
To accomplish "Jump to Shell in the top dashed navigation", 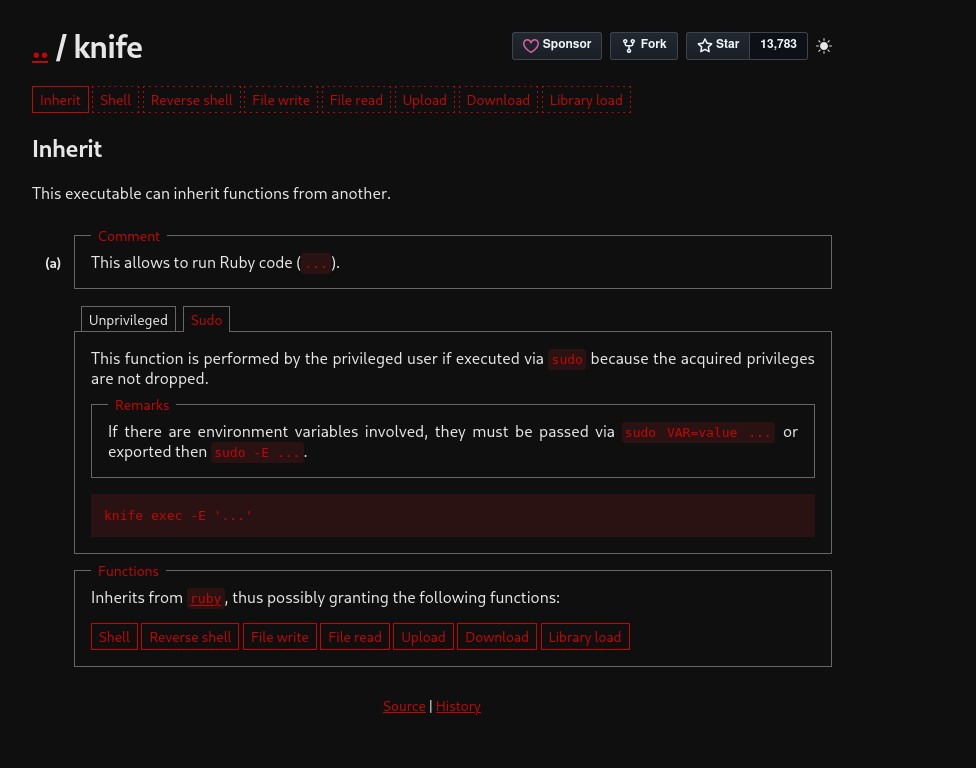I will [x=116, y=100].
